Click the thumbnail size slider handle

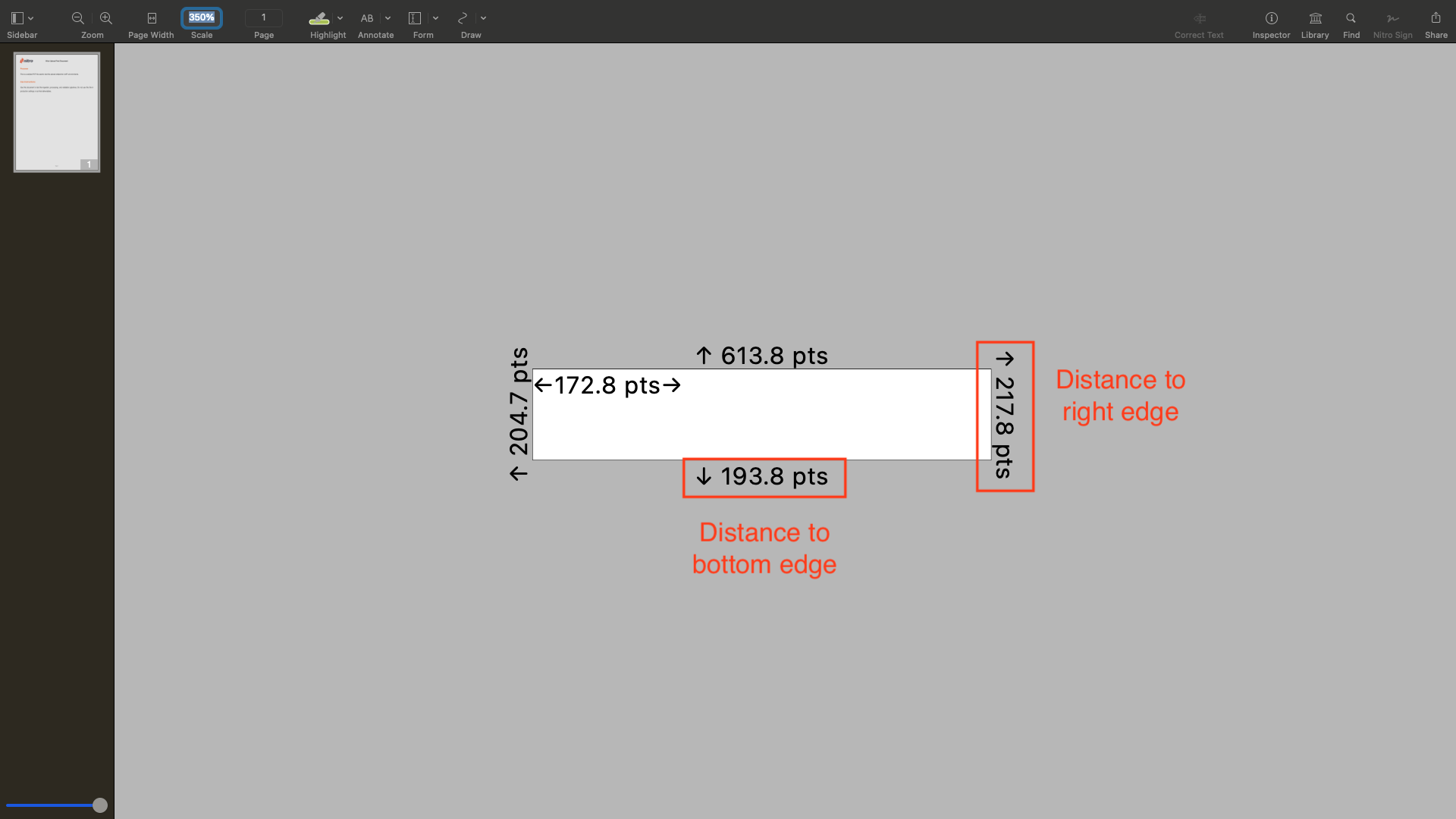coord(100,805)
